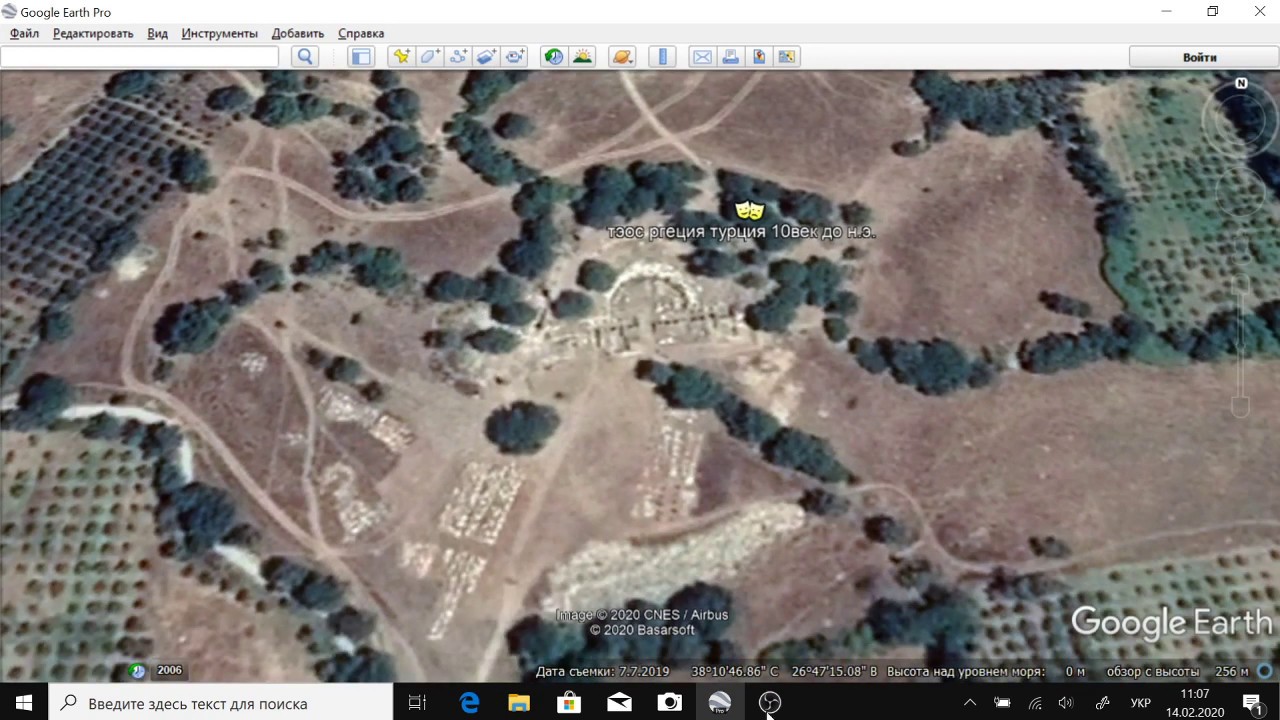Click the North compass marker
Screen dimensions: 1280x720
1241,83
